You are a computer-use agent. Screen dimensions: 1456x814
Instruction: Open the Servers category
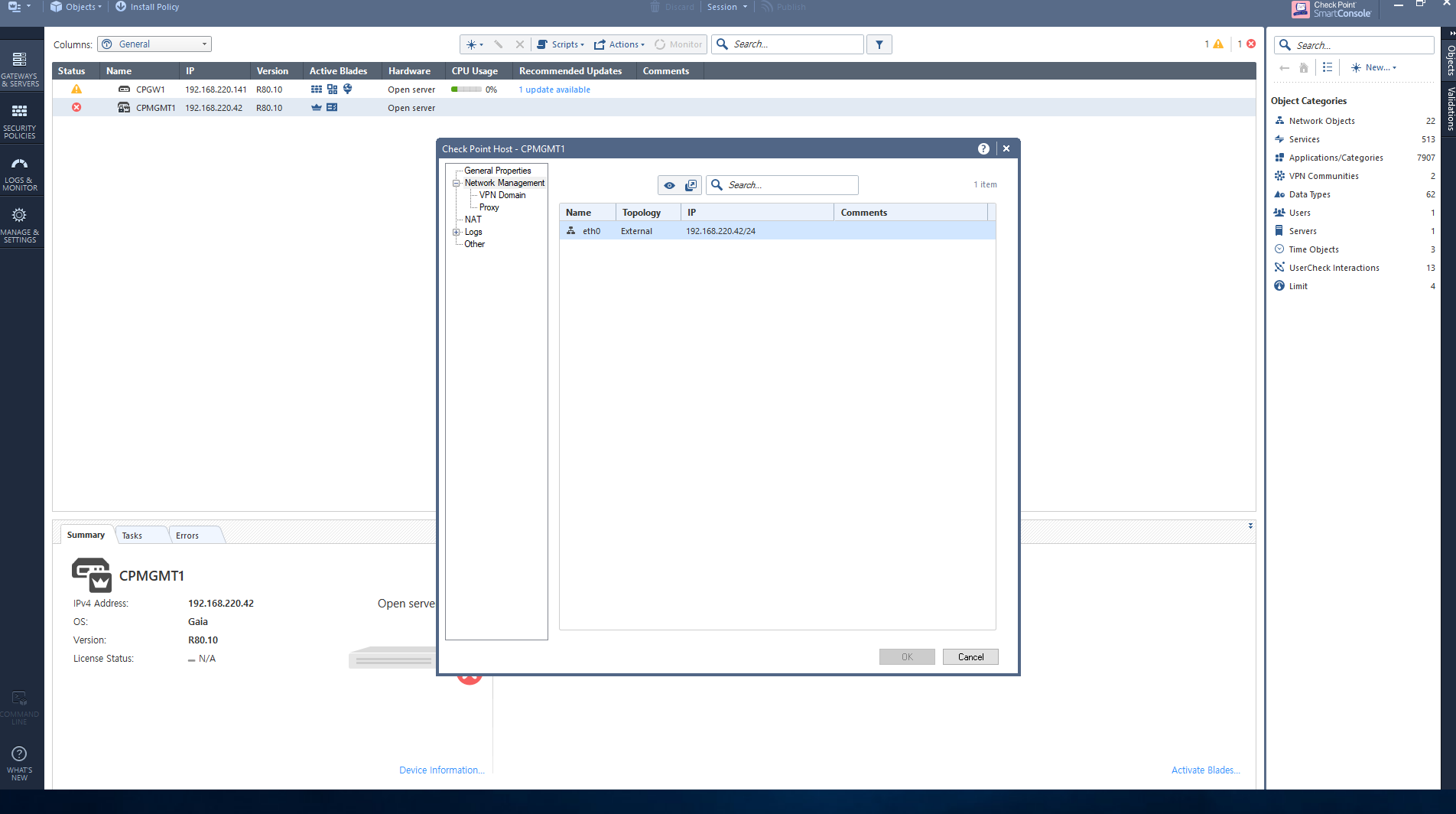click(x=1354, y=231)
